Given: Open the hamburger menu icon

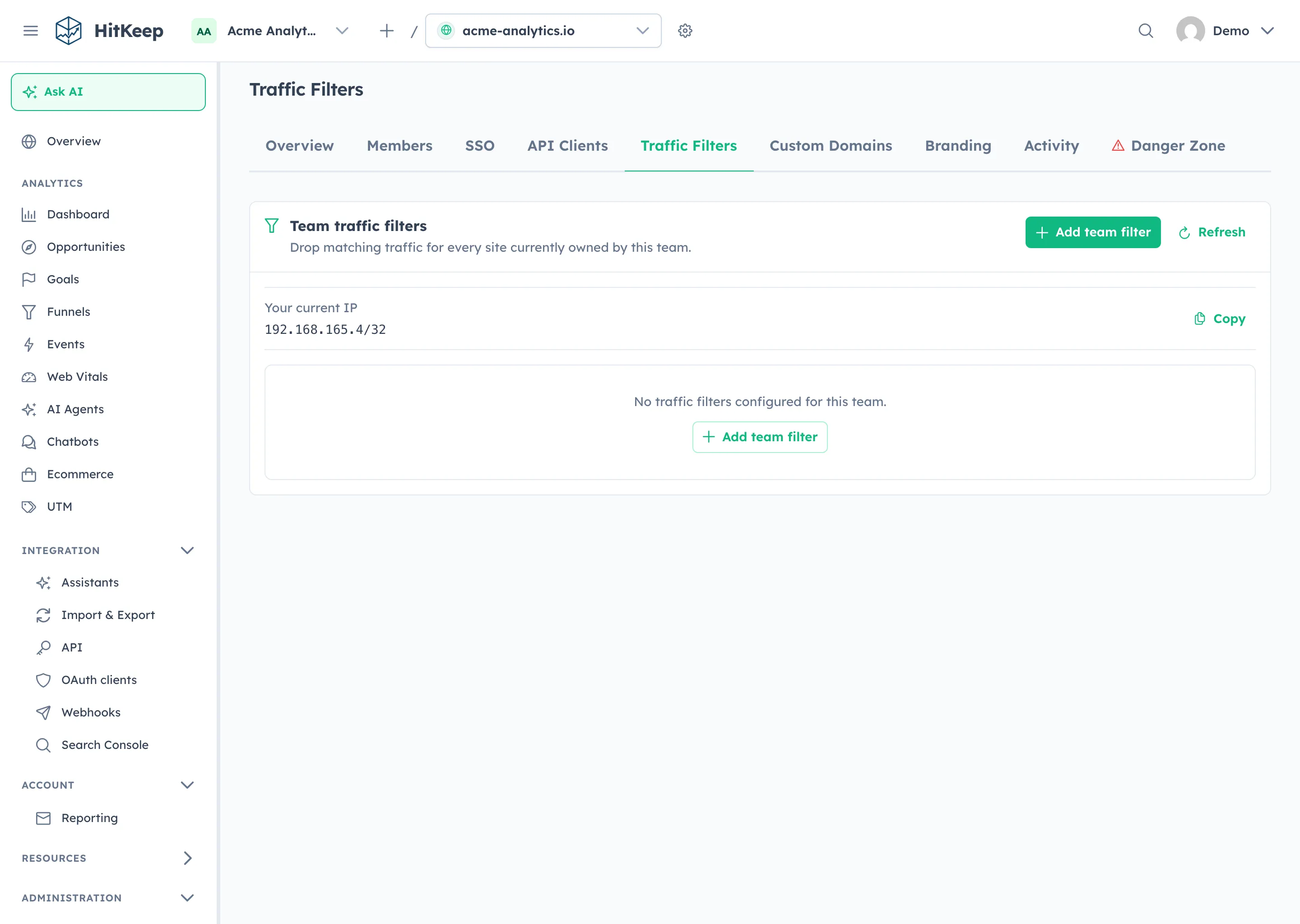Looking at the screenshot, I should tap(31, 31).
